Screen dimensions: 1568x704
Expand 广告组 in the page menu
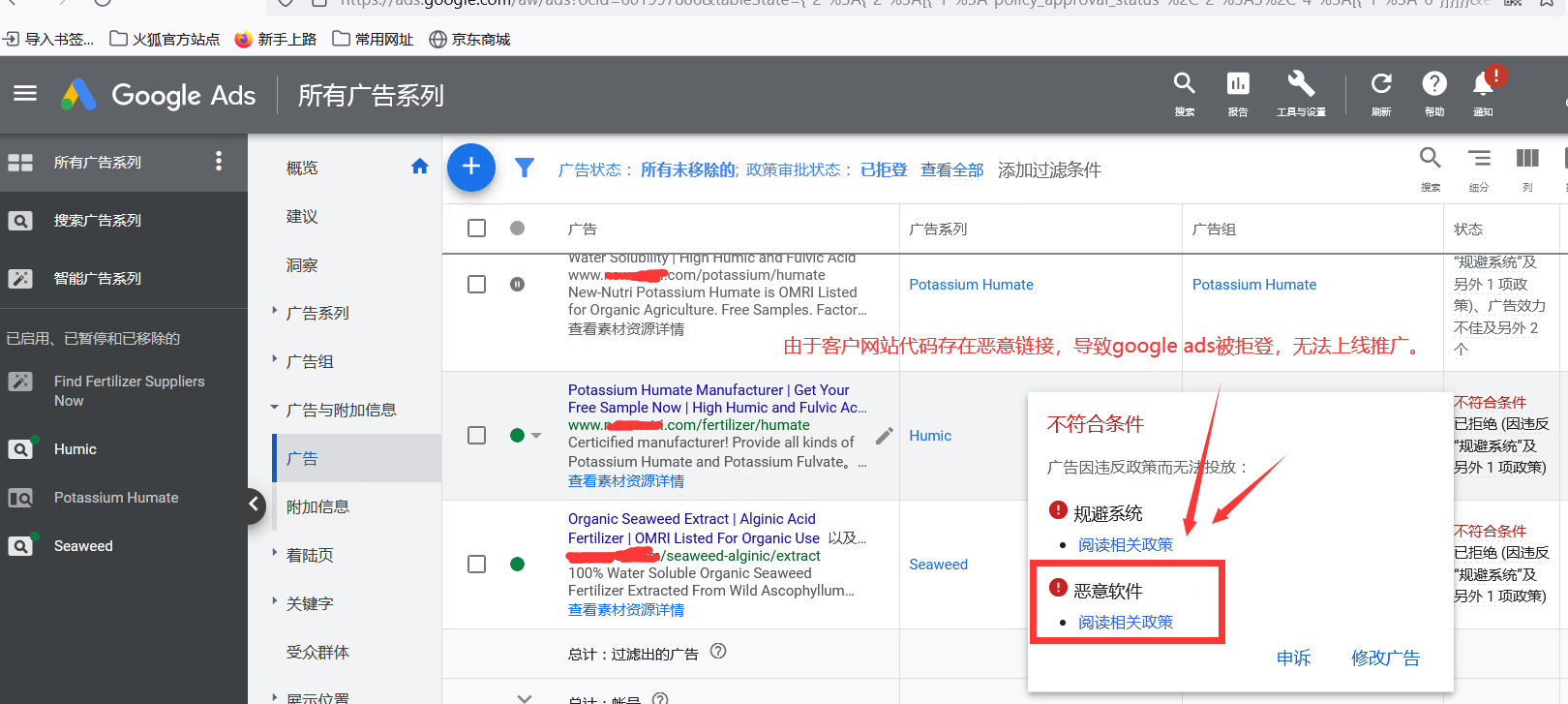coord(275,359)
